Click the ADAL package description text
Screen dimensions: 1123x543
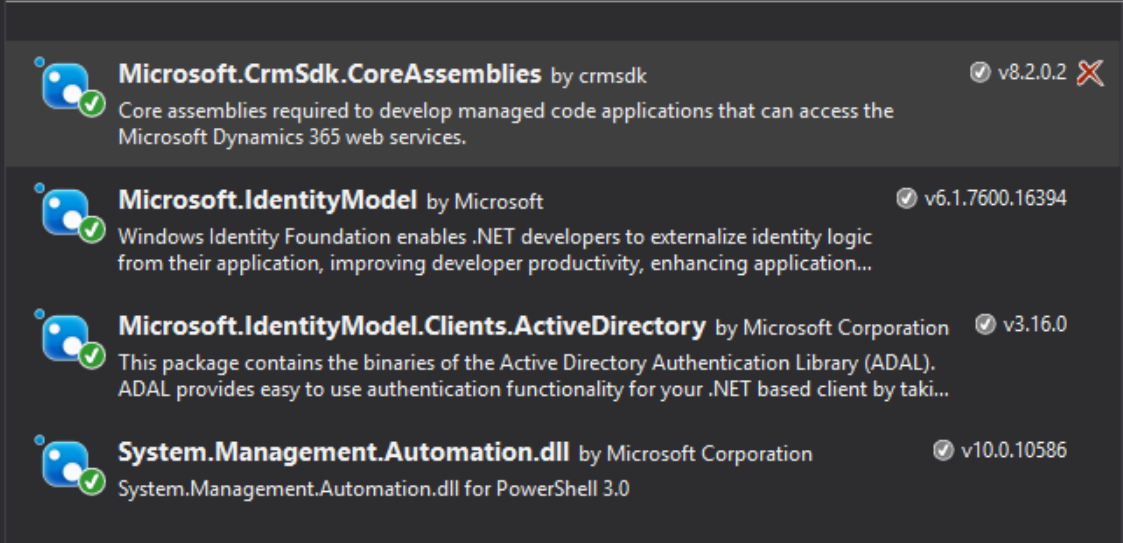533,375
